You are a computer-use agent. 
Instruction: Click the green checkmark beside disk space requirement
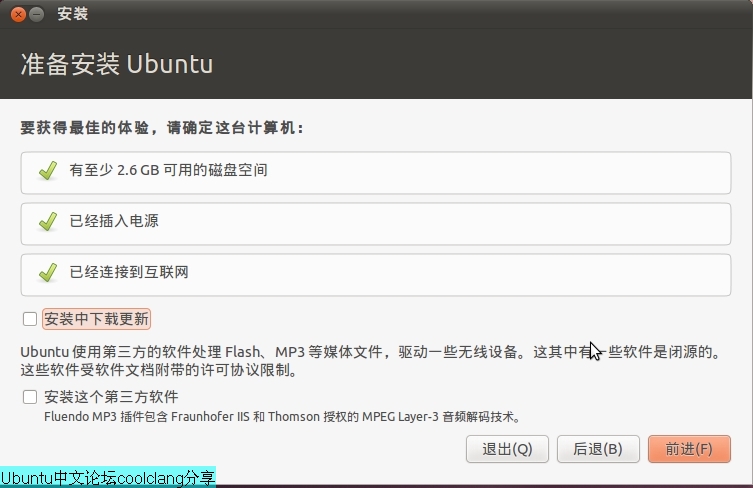point(48,171)
